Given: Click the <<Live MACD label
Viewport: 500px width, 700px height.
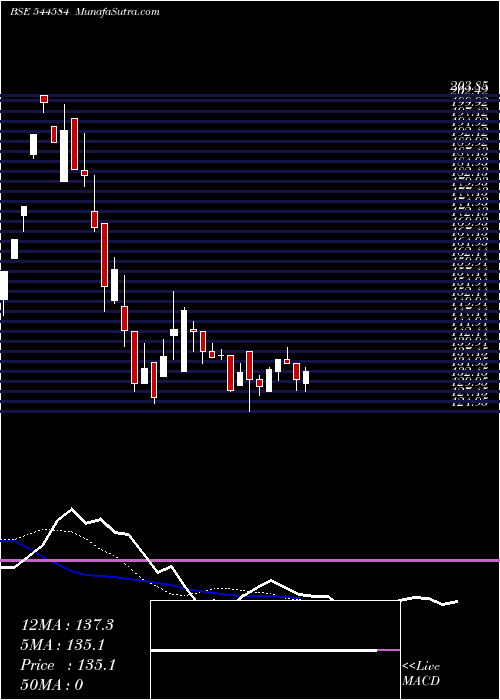Looking at the screenshot, I should tap(421, 674).
